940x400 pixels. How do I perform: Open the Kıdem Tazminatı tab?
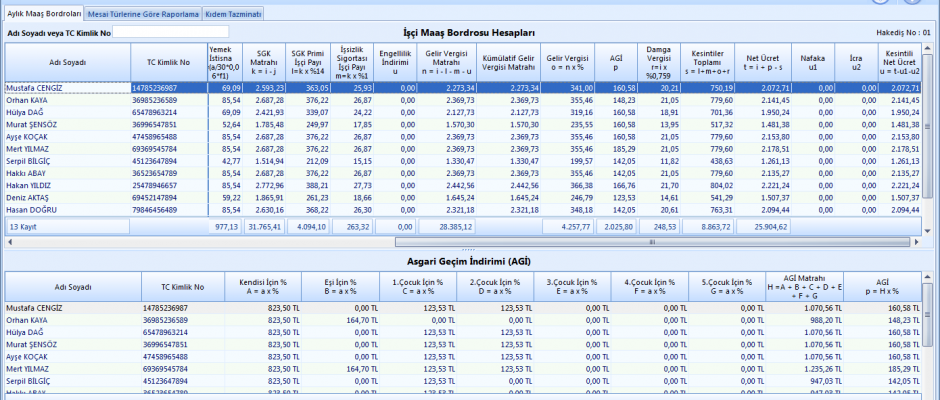coord(232,15)
